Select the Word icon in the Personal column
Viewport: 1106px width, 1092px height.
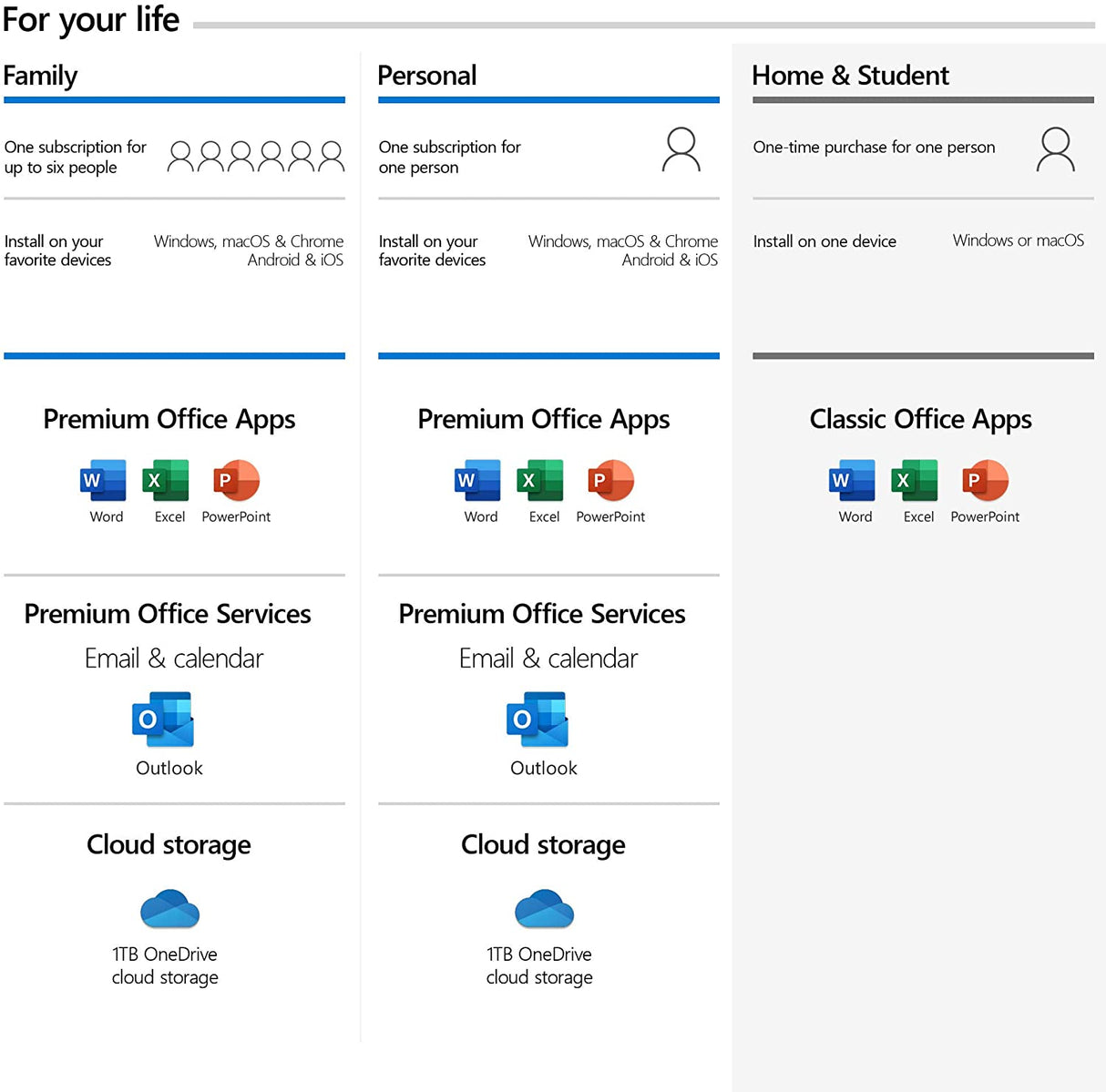coord(477,480)
